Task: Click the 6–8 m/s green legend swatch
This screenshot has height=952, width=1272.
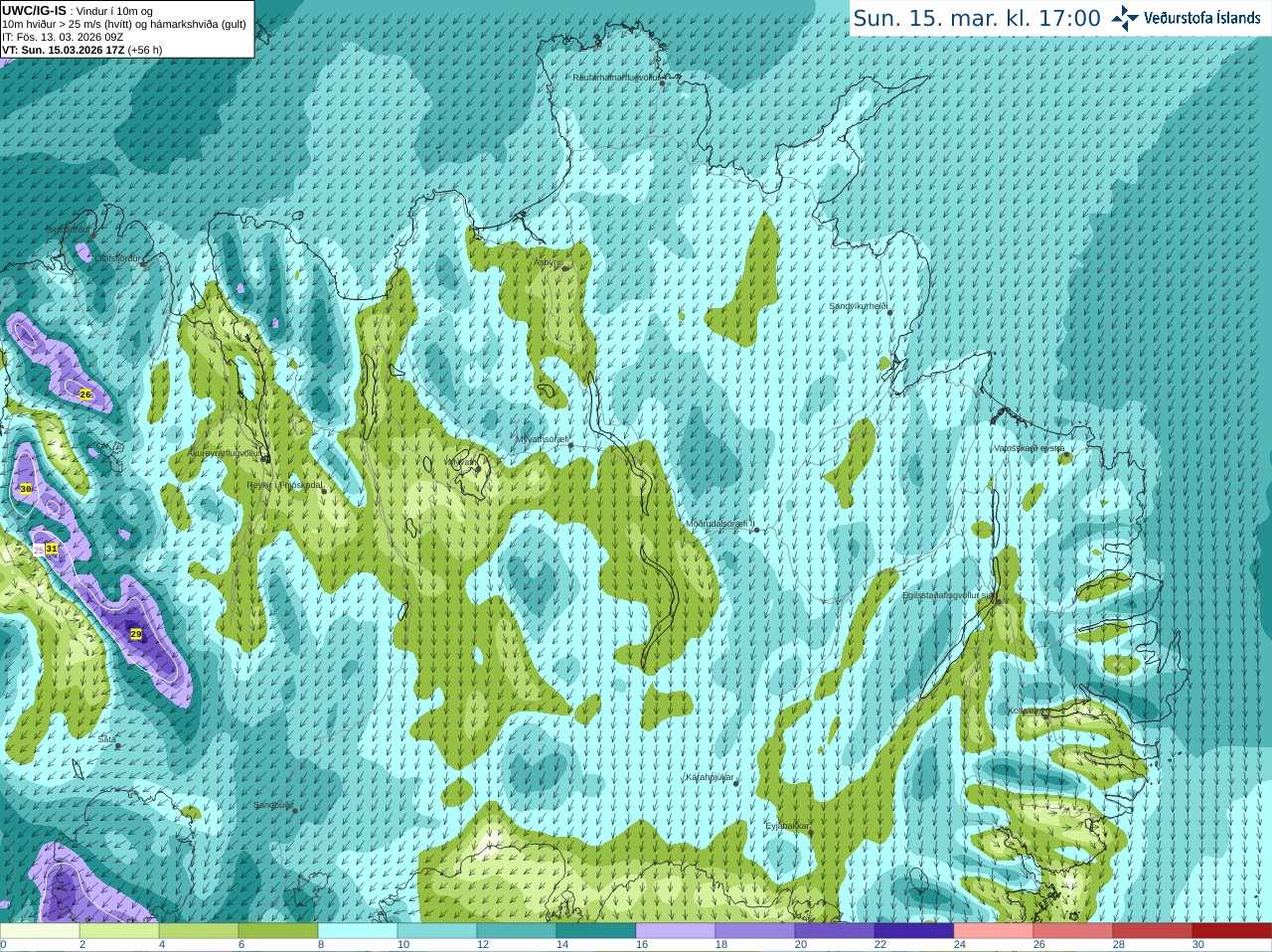Action: click(x=278, y=930)
